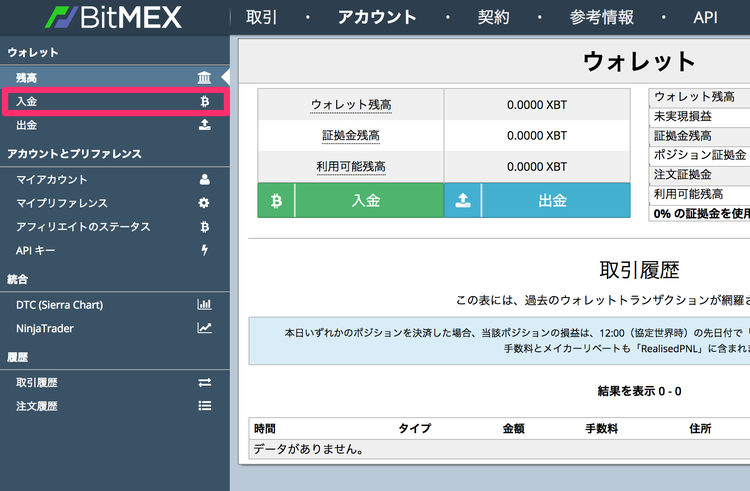
Task: Open the 取引 top menu
Action: pos(261,18)
